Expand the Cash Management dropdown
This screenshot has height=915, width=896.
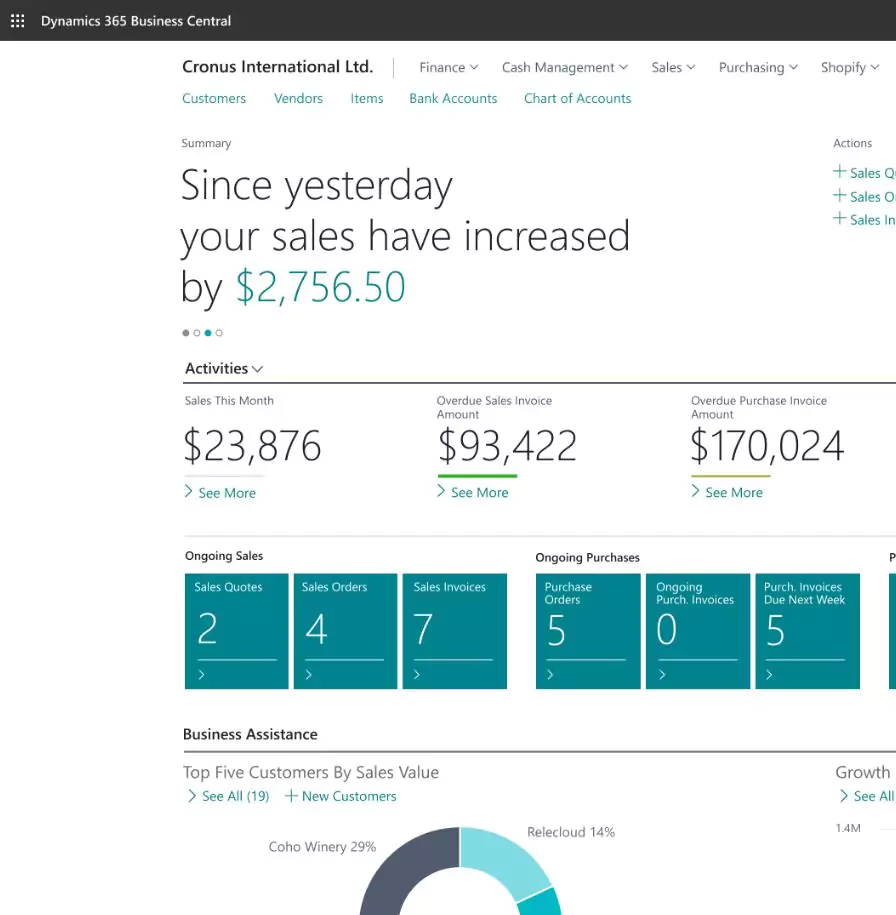pyautogui.click(x=564, y=67)
